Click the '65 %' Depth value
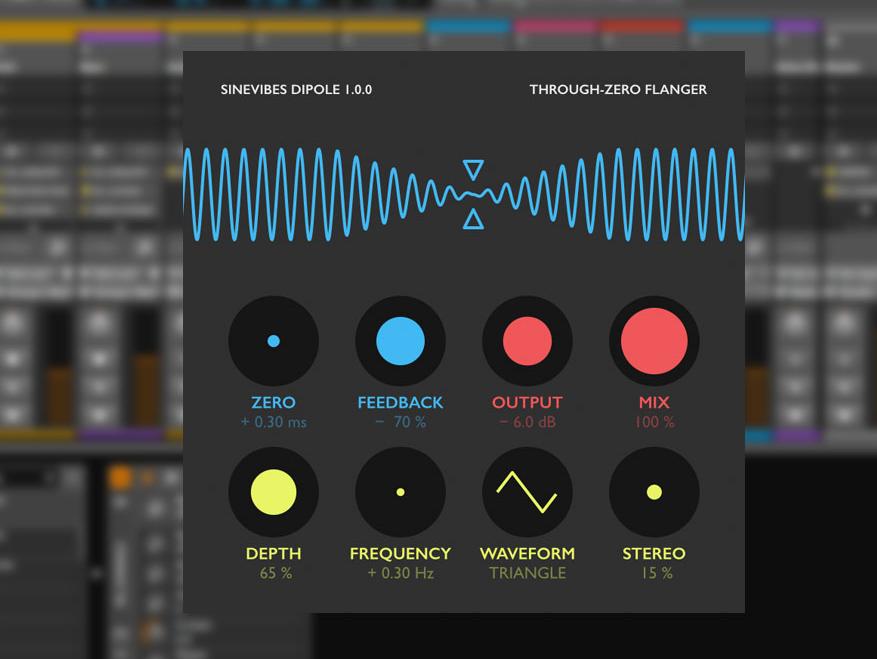877x659 pixels. point(276,573)
